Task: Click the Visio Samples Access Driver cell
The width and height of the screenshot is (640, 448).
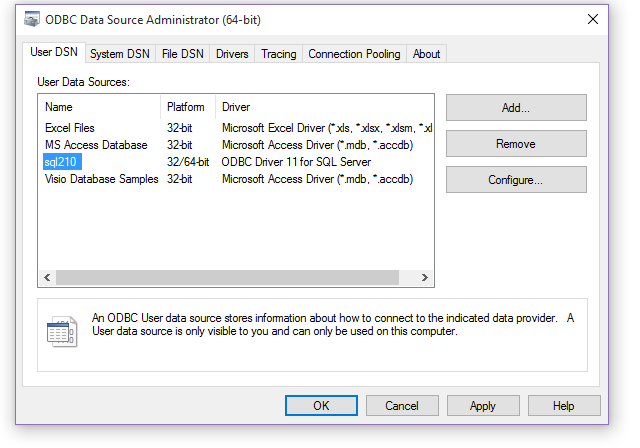Action: pos(318,179)
